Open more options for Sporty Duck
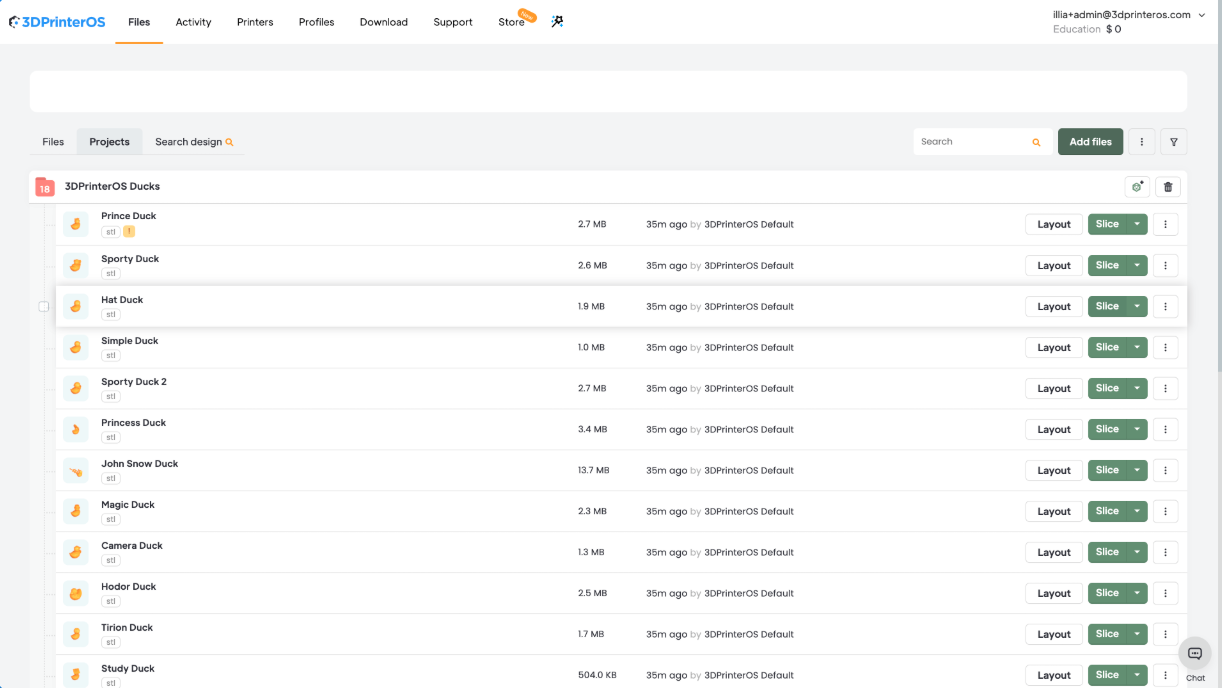This screenshot has width=1222, height=688. (x=1166, y=265)
